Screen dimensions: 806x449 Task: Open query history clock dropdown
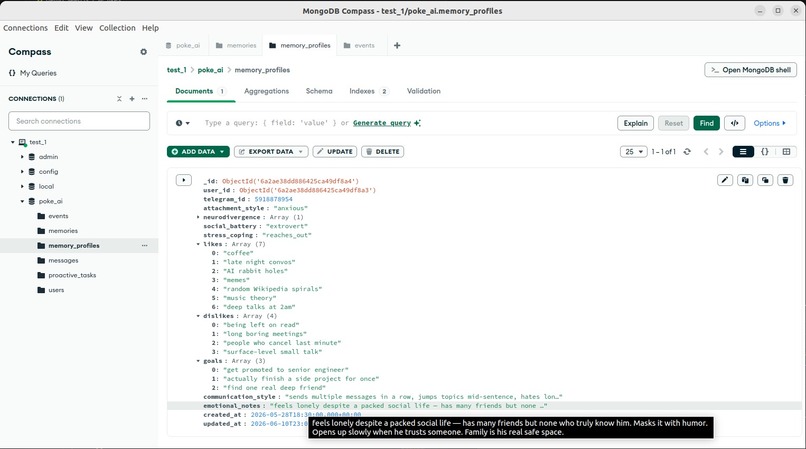click(x=182, y=123)
